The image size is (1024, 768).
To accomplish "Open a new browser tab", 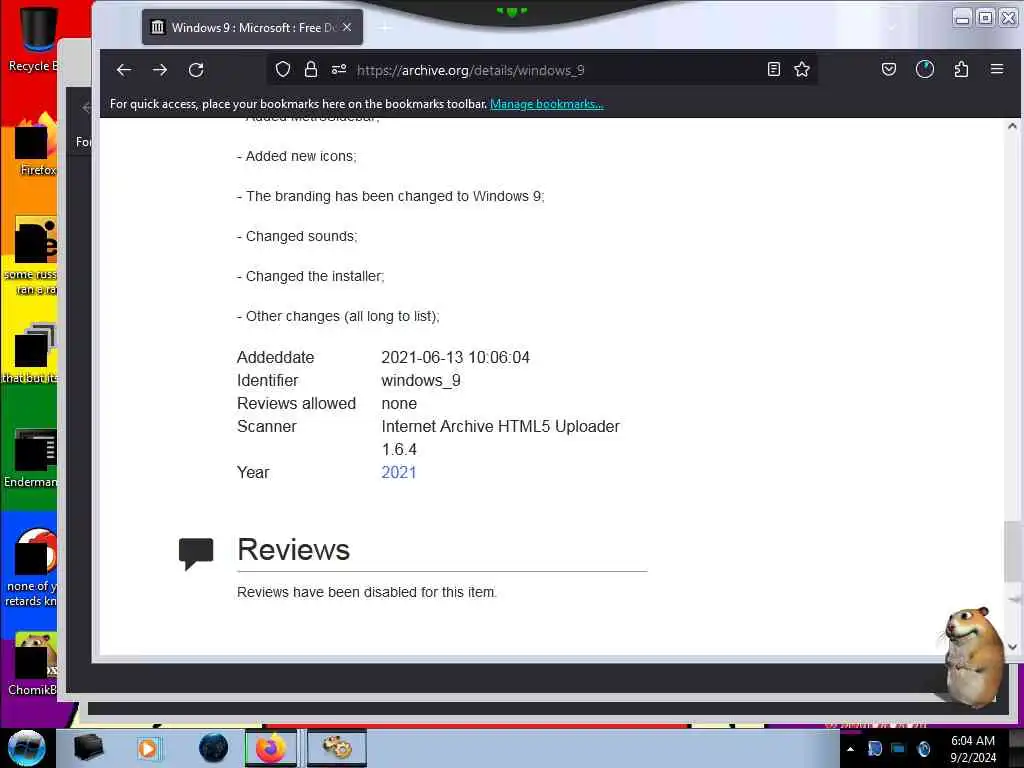I will pyautogui.click(x=385, y=27).
